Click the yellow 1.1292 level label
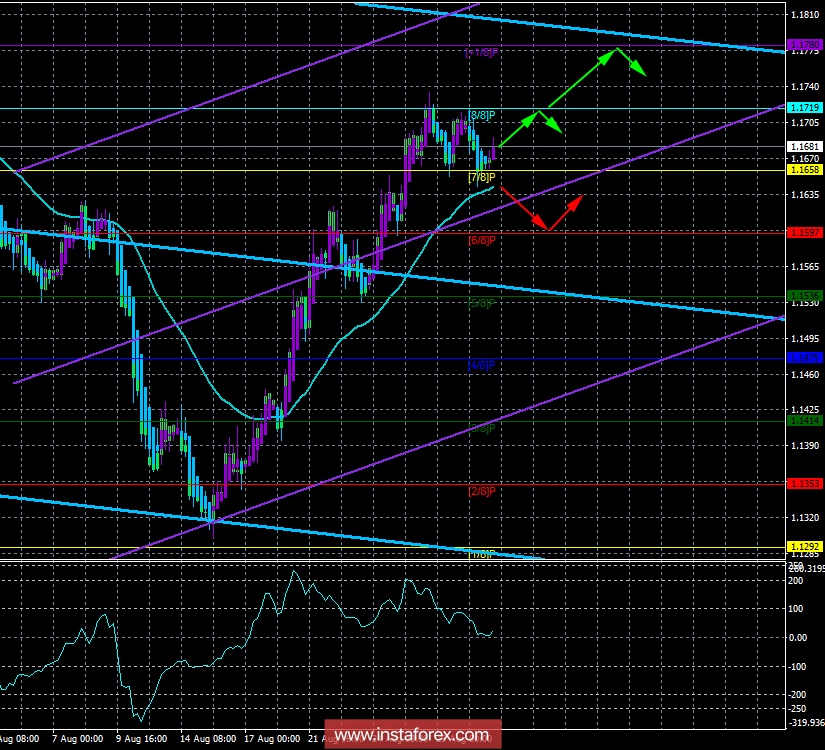Image resolution: width=825 pixels, height=750 pixels. [804, 546]
